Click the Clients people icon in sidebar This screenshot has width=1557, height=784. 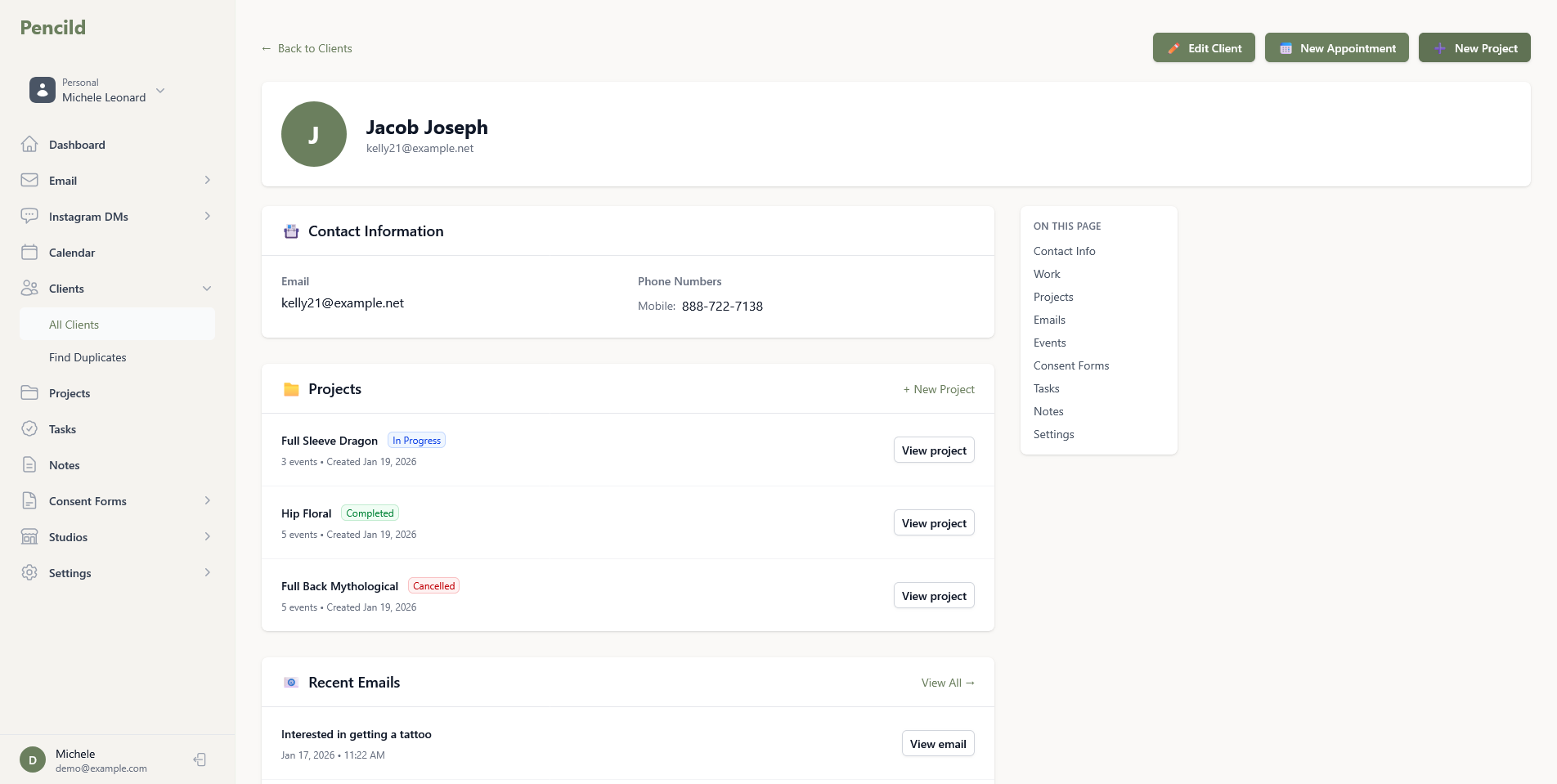pyautogui.click(x=29, y=288)
